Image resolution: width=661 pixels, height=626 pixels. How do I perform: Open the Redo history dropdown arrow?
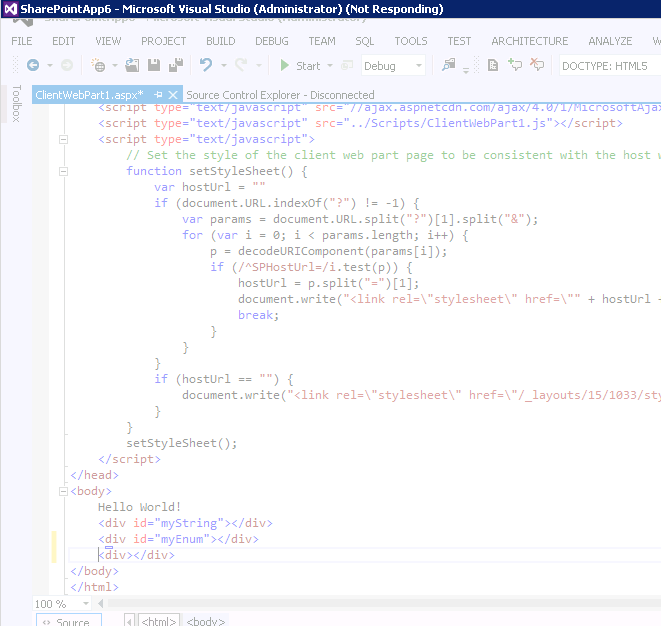[259, 66]
